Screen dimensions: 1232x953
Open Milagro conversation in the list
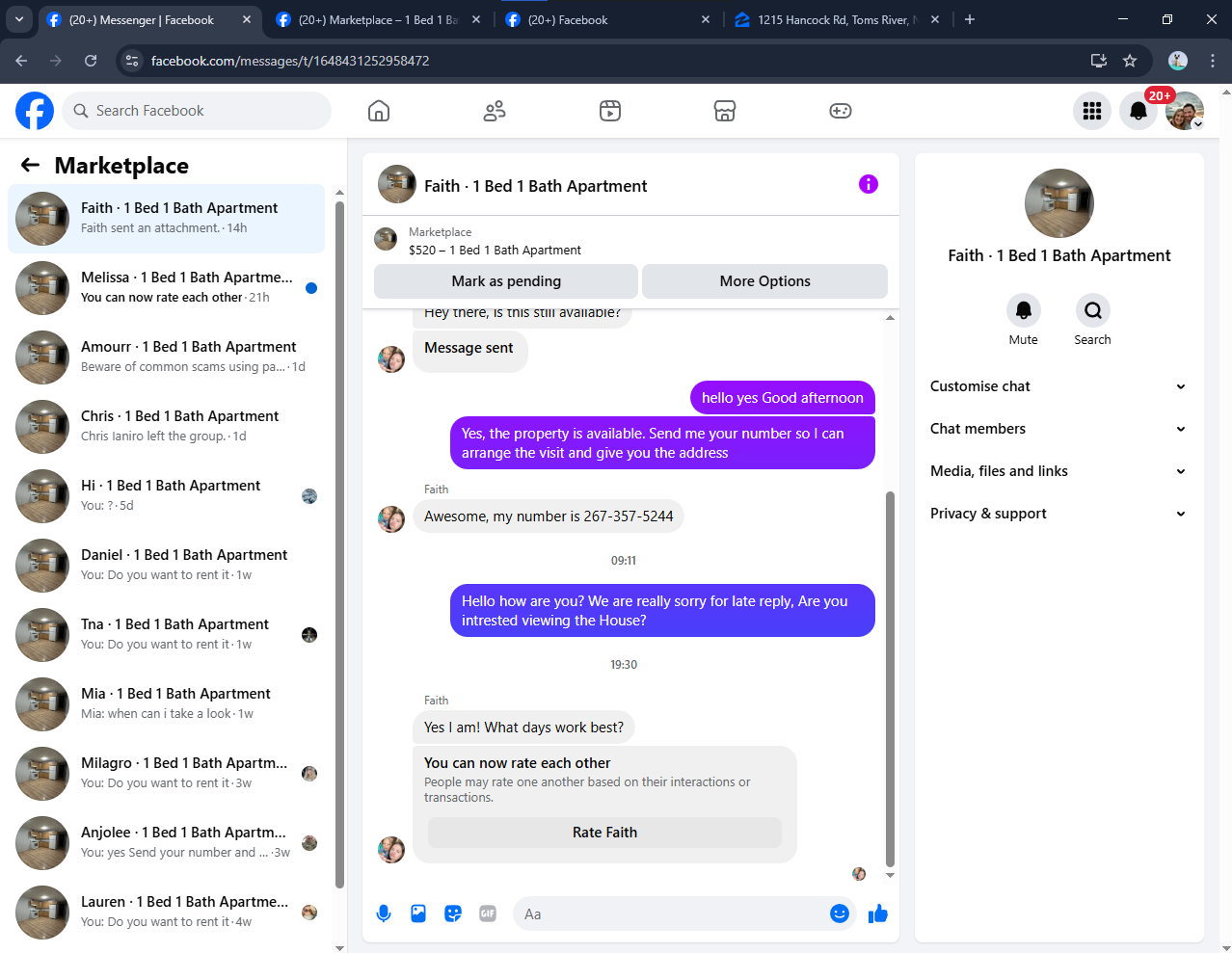pyautogui.click(x=166, y=774)
